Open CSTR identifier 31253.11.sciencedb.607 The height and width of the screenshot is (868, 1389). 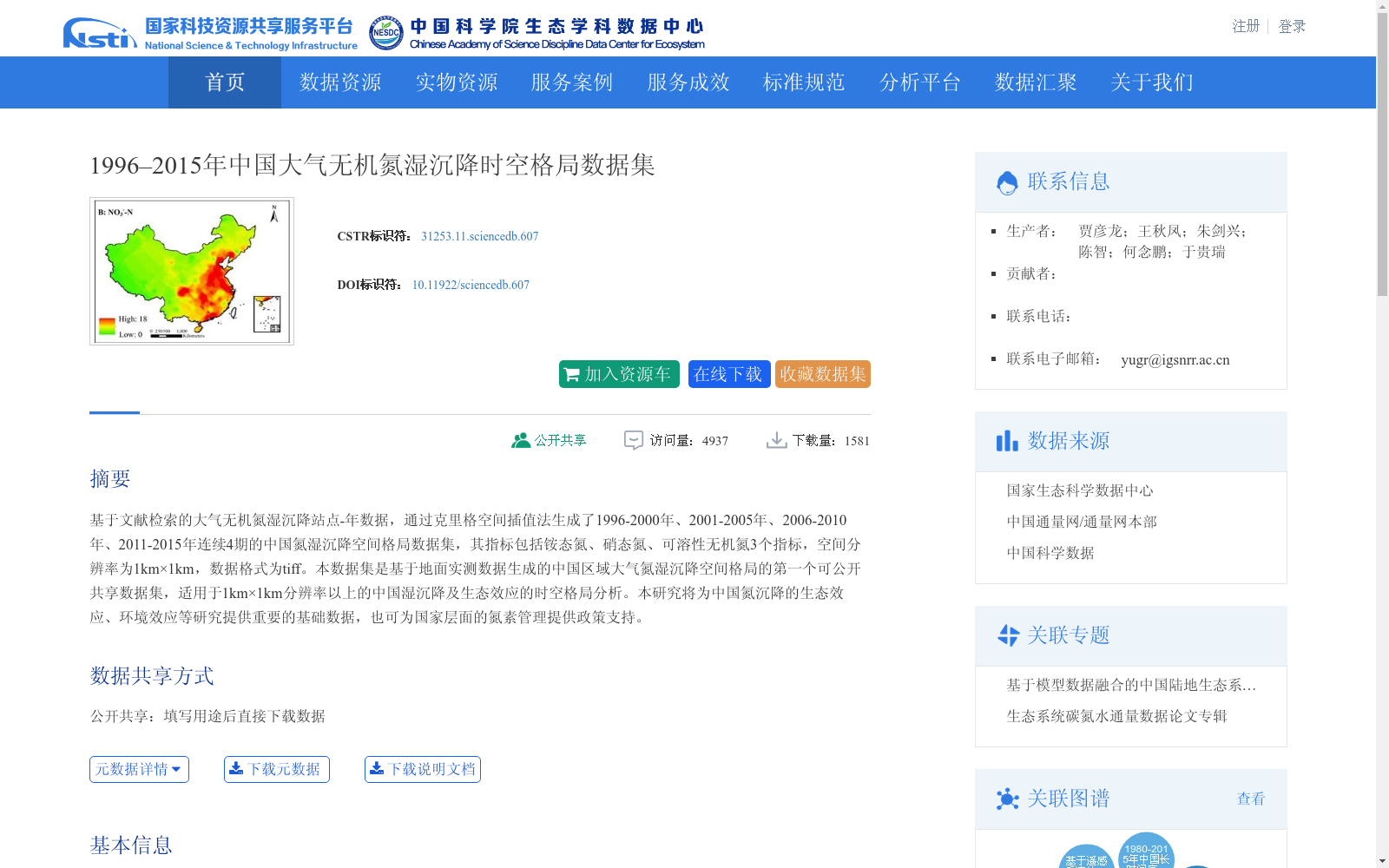[x=480, y=236]
